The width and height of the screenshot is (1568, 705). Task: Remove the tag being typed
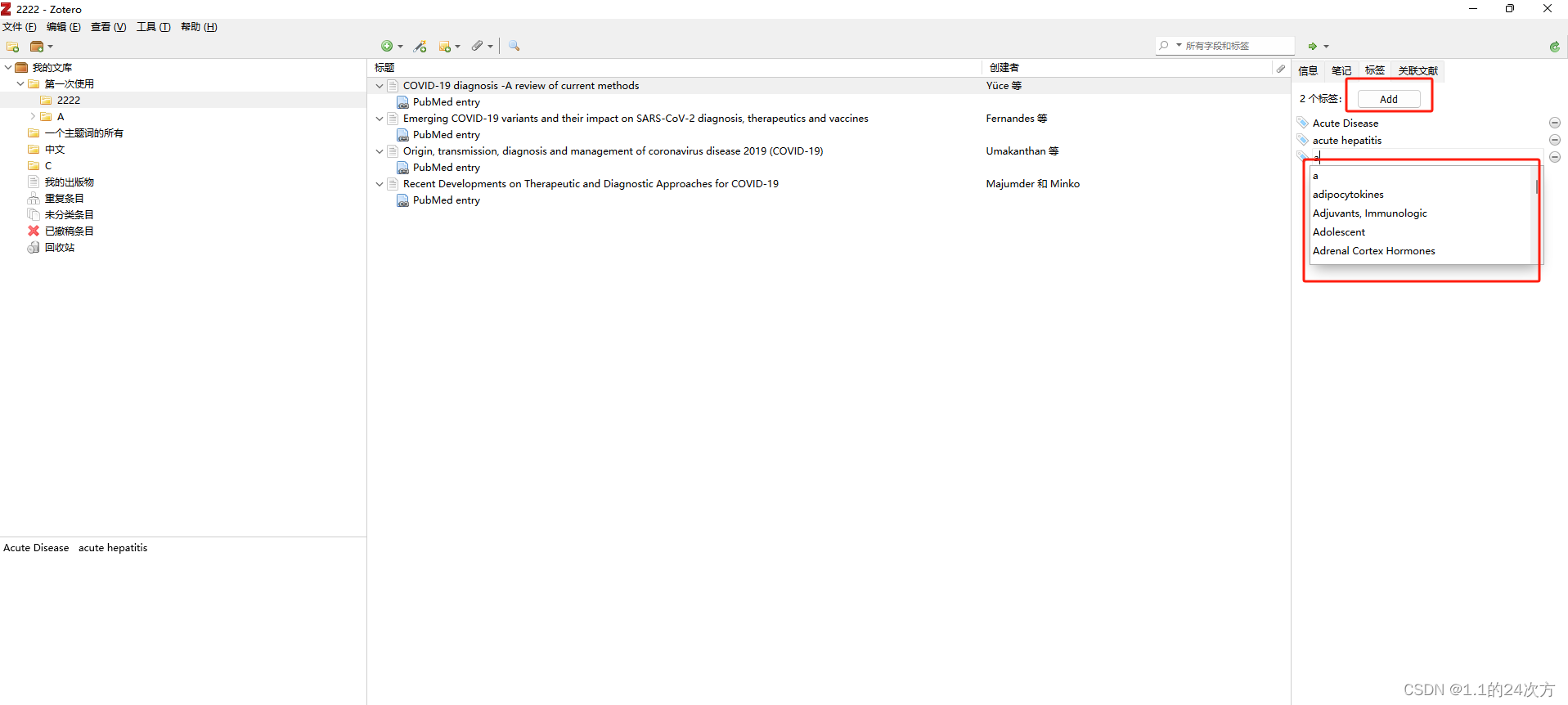click(1555, 157)
